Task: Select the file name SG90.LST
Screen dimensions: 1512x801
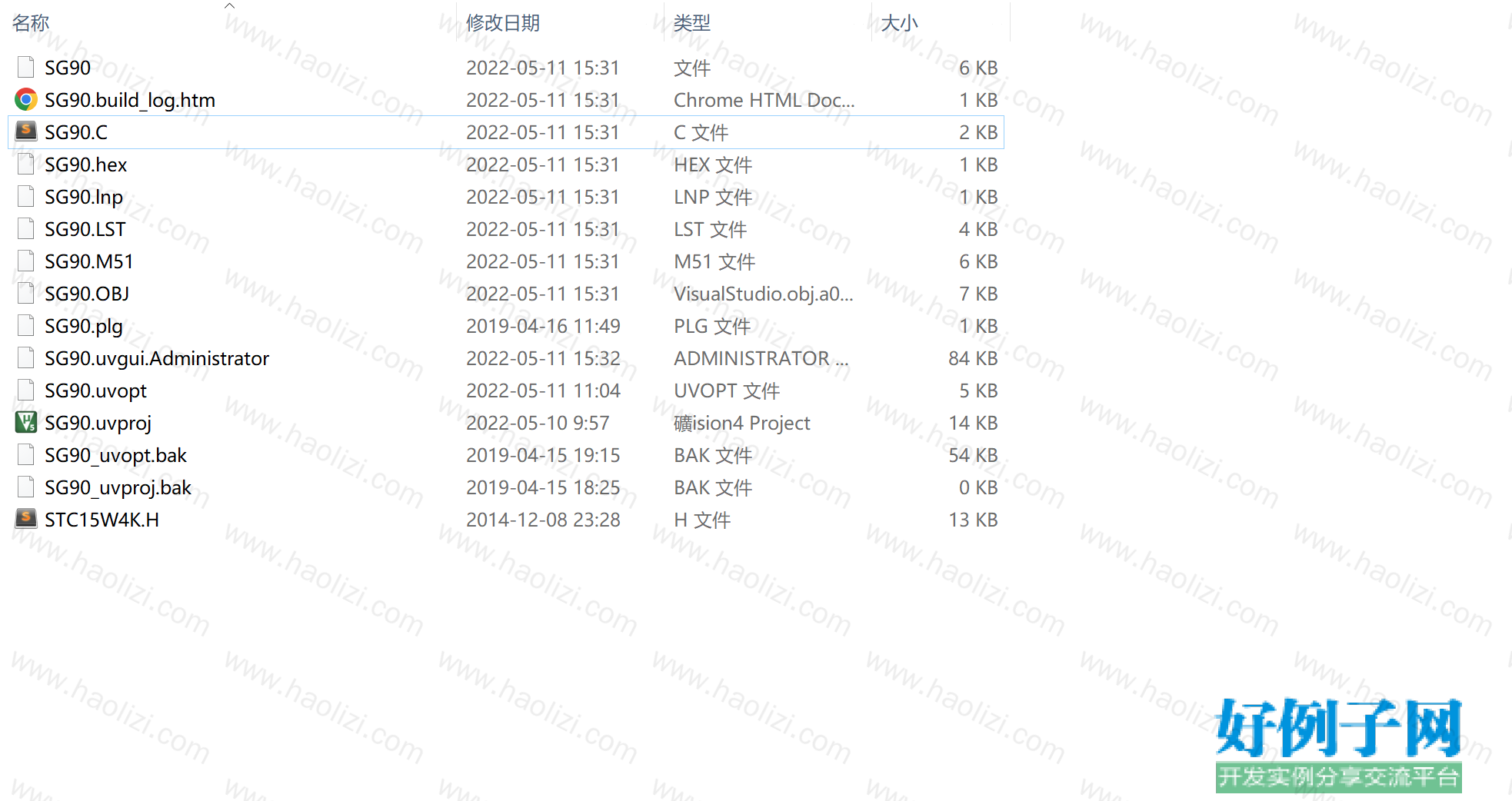Action: [x=85, y=229]
